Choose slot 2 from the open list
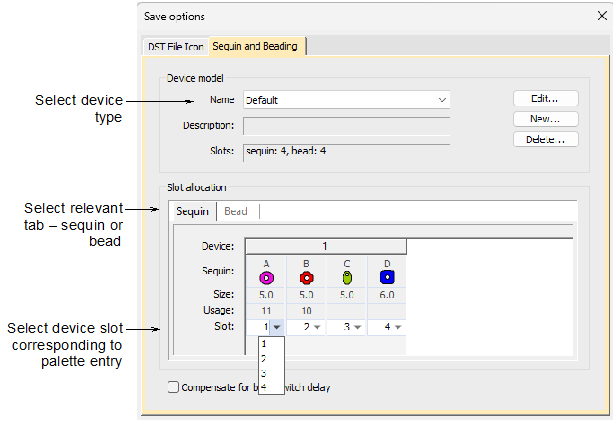Image resolution: width=615 pixels, height=438 pixels. click(x=271, y=358)
